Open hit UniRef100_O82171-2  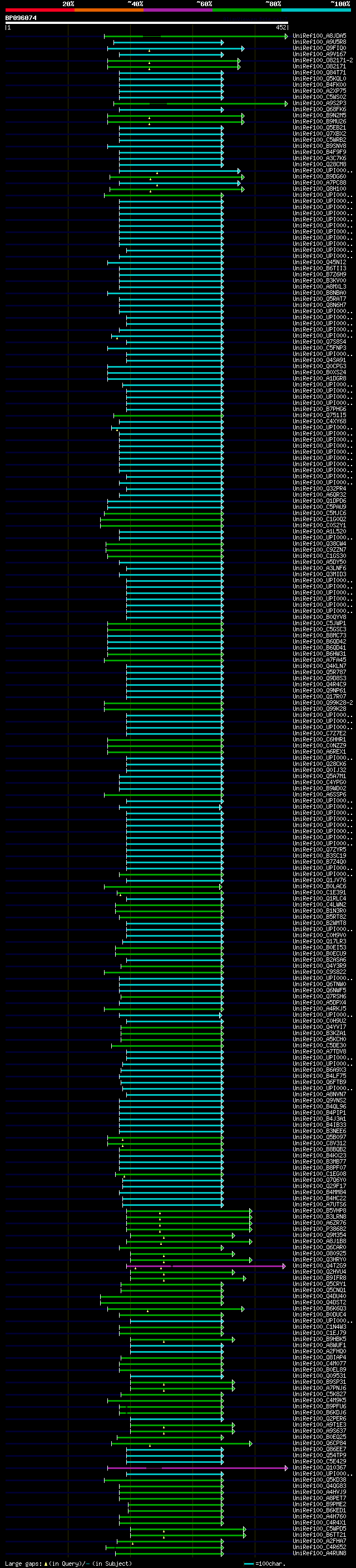click(x=323, y=60)
